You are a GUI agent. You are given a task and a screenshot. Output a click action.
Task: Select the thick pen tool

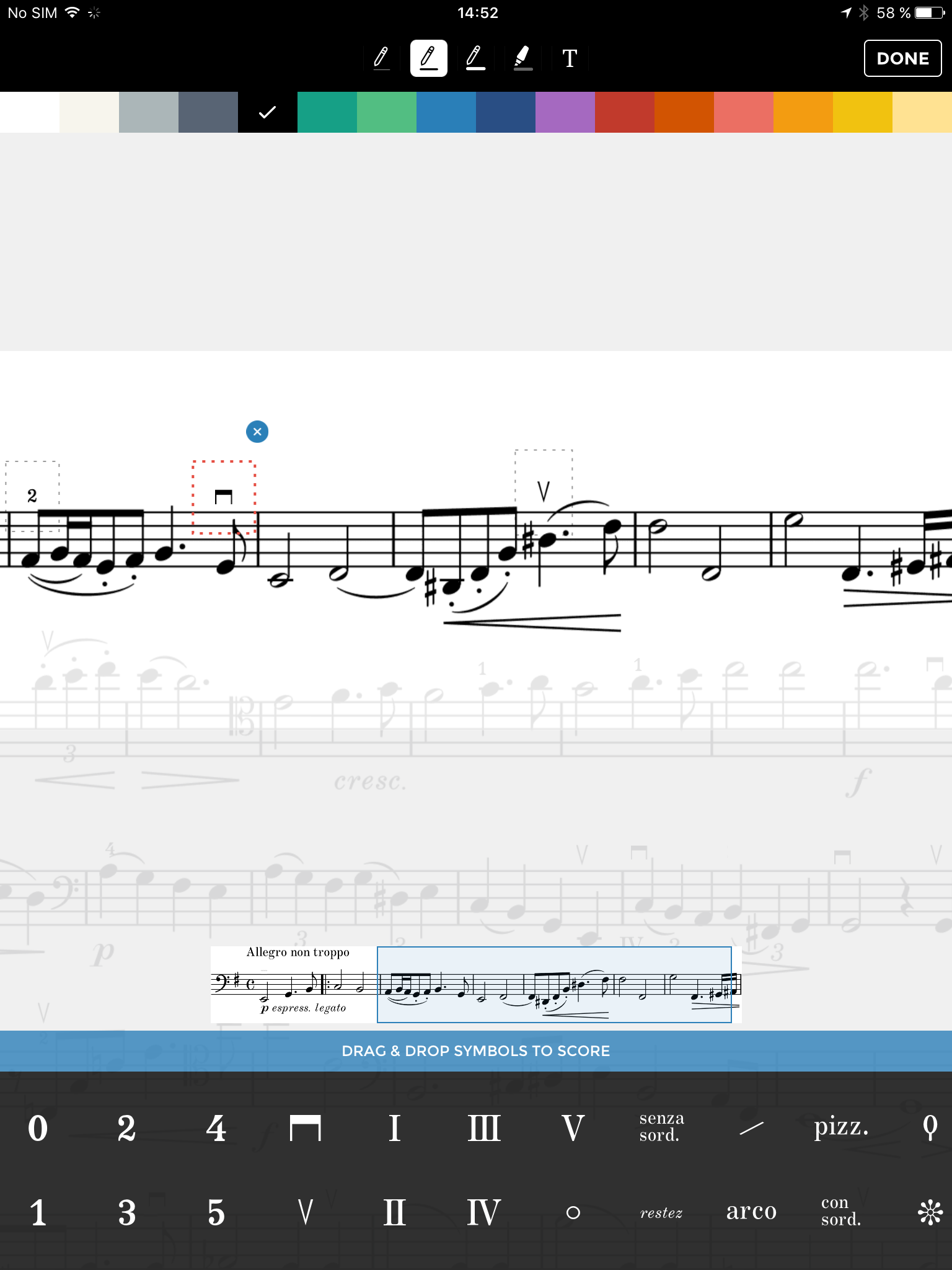point(476,58)
